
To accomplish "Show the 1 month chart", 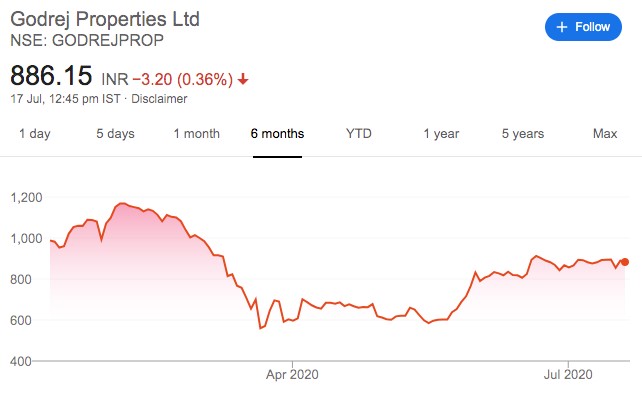I will point(197,134).
